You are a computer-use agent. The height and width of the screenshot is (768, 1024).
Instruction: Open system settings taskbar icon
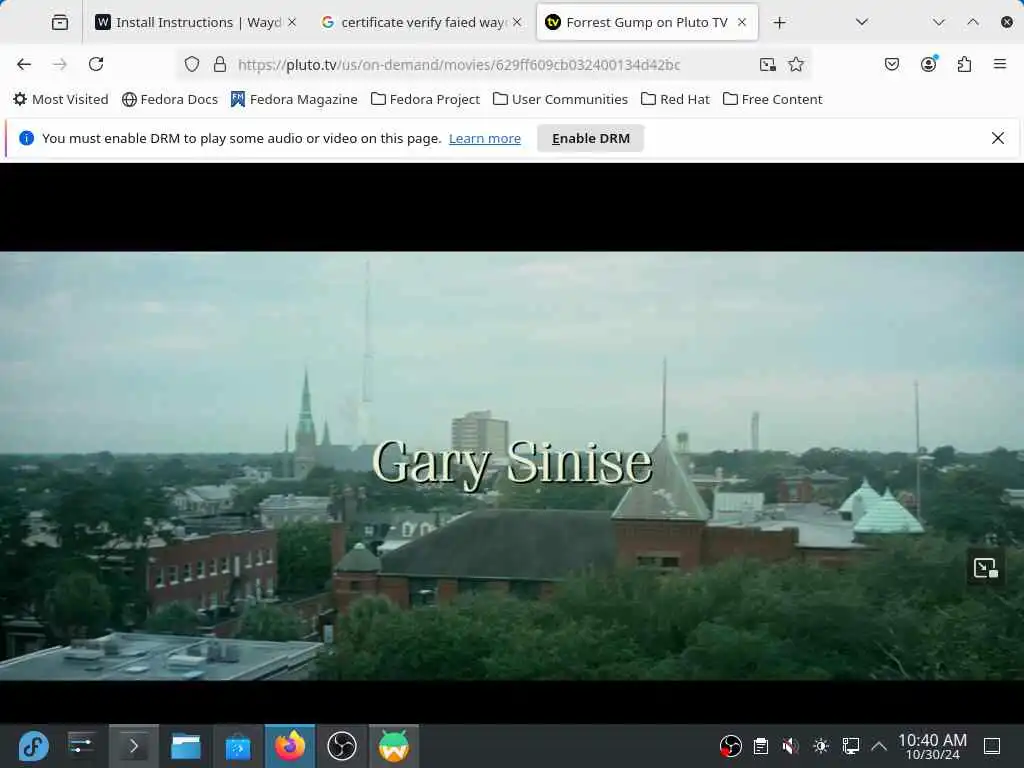[81, 746]
